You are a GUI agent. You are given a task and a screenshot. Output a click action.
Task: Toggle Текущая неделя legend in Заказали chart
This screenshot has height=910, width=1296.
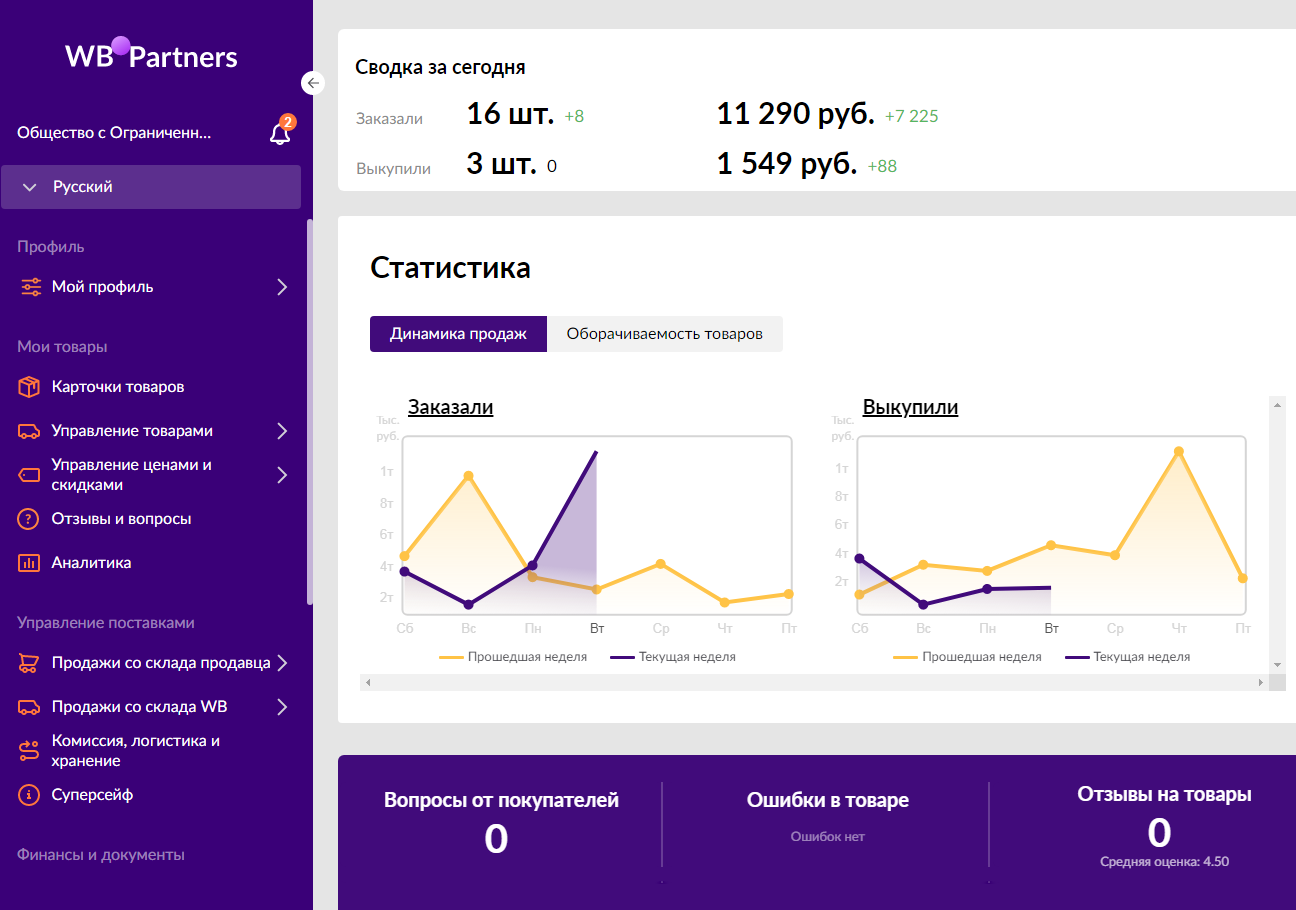673,657
